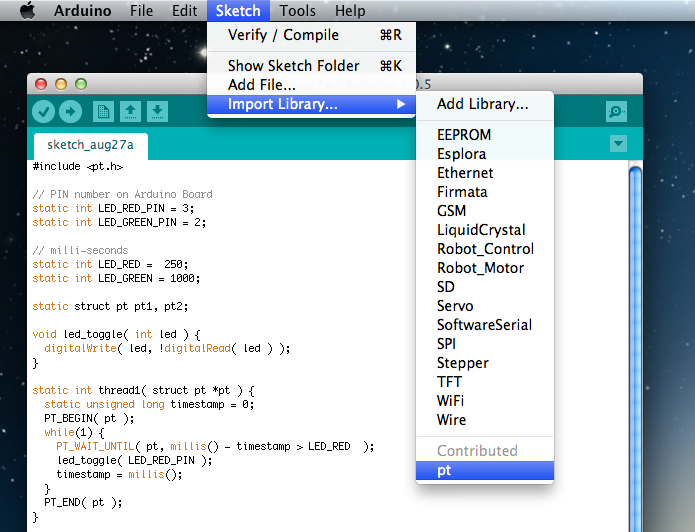The image size is (695, 532).
Task: Open the Edit menu
Action: pos(184,10)
